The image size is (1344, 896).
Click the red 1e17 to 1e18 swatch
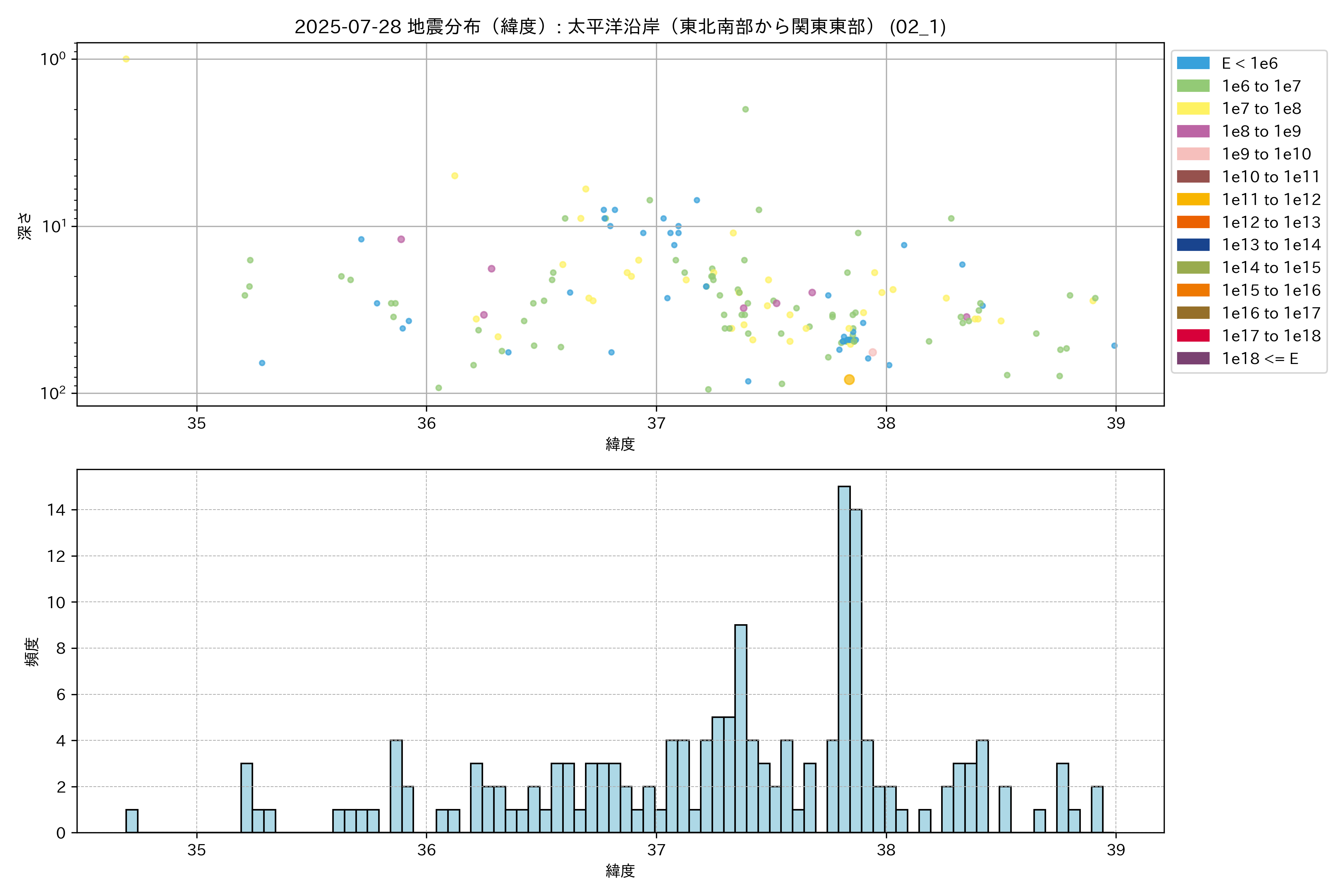(x=1192, y=335)
